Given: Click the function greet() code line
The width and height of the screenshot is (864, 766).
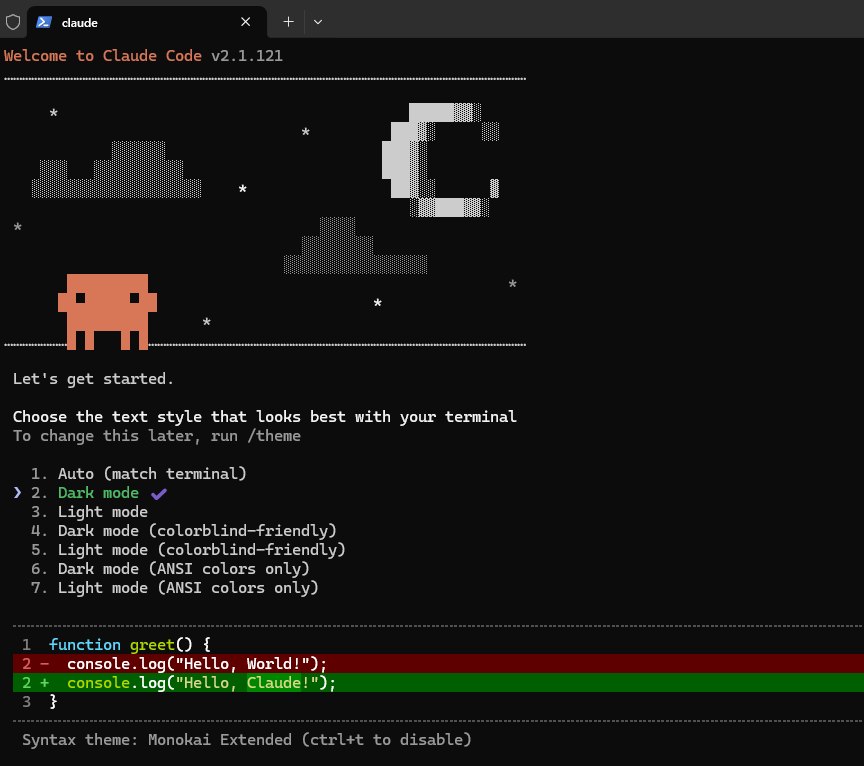Looking at the screenshot, I should point(129,645).
